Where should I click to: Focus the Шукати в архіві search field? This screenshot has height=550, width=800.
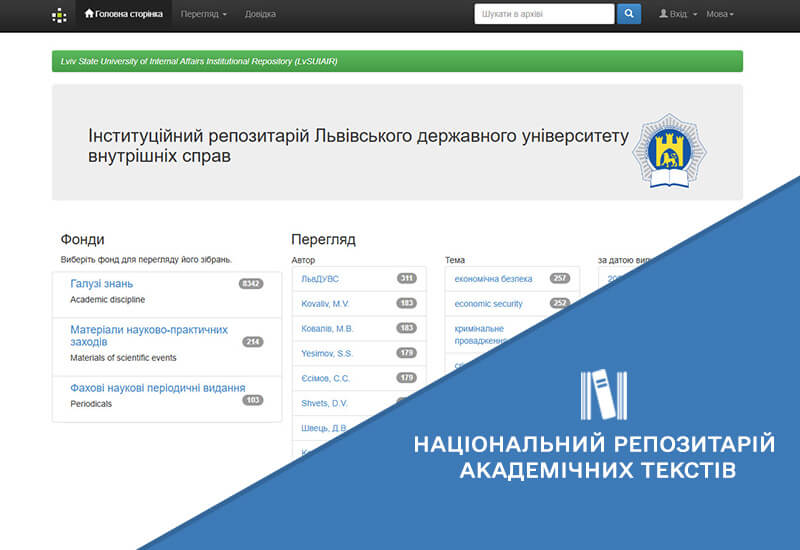point(544,14)
